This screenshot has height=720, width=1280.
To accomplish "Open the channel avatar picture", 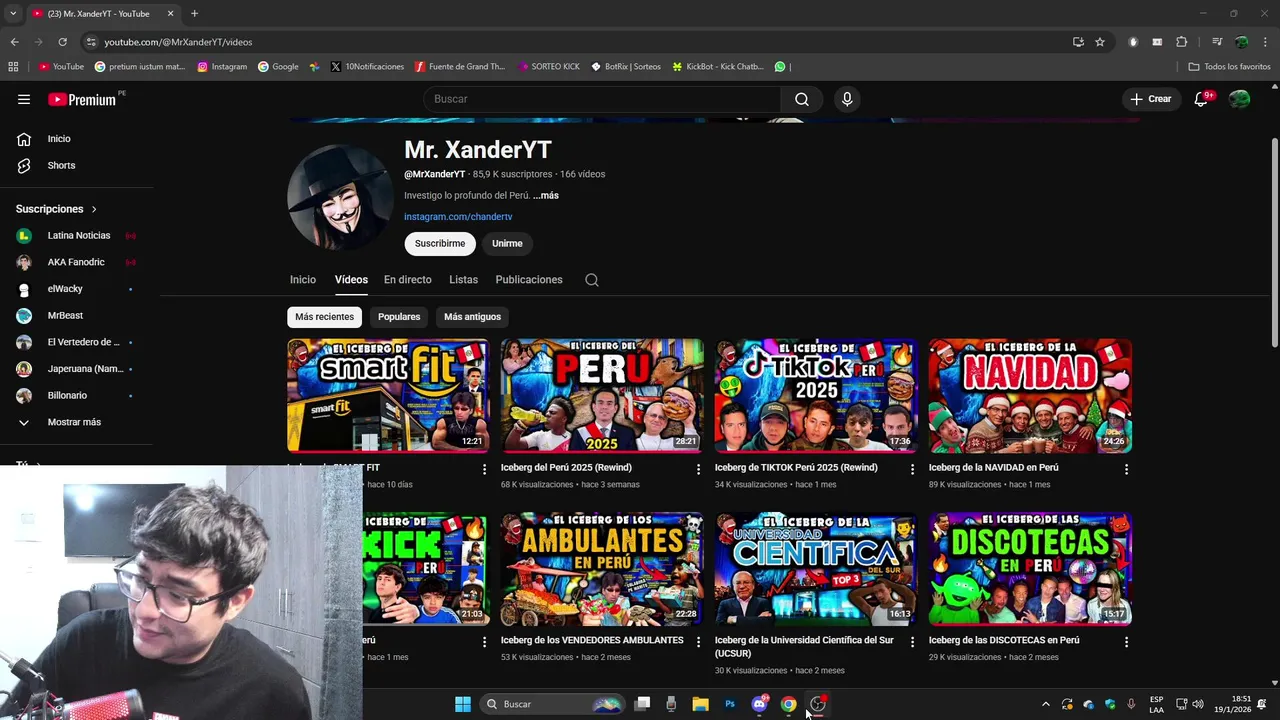I will (340, 197).
